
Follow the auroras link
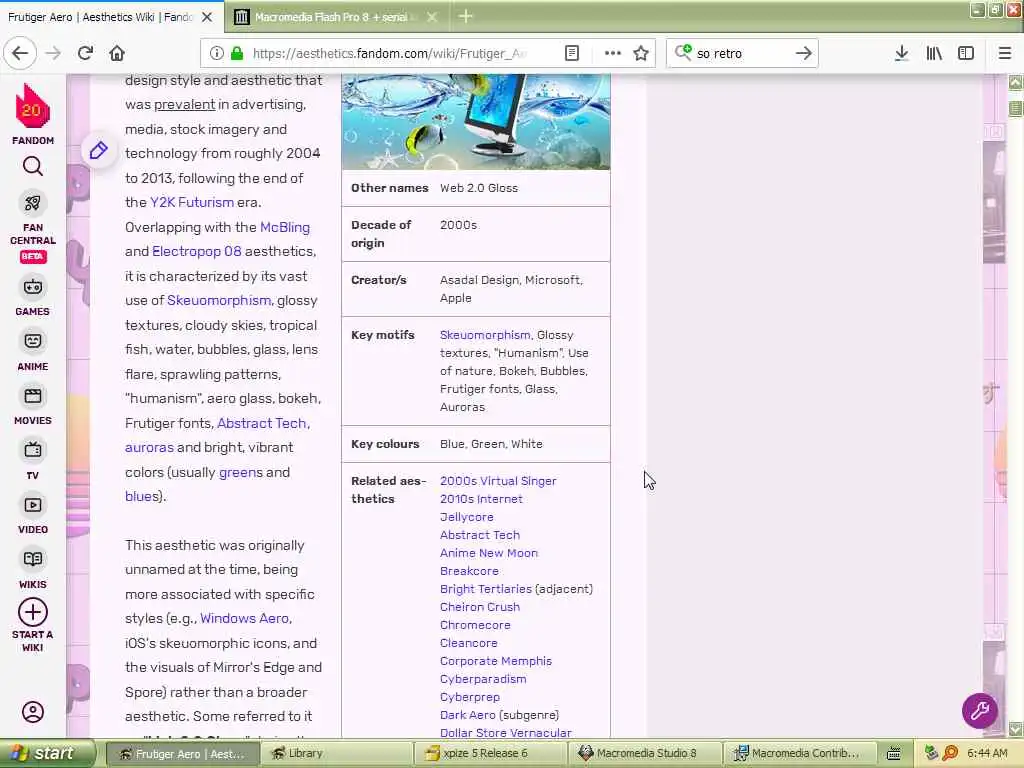(x=149, y=447)
